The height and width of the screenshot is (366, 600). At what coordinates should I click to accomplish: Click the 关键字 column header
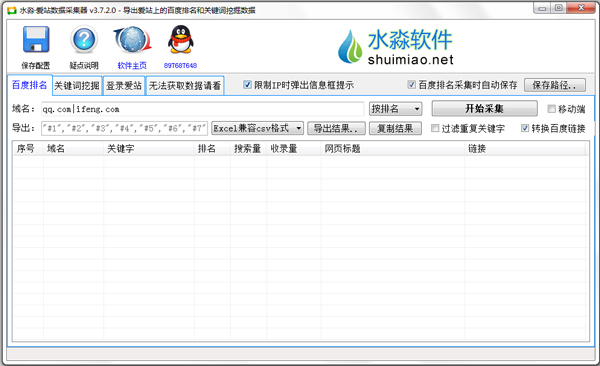click(149, 149)
